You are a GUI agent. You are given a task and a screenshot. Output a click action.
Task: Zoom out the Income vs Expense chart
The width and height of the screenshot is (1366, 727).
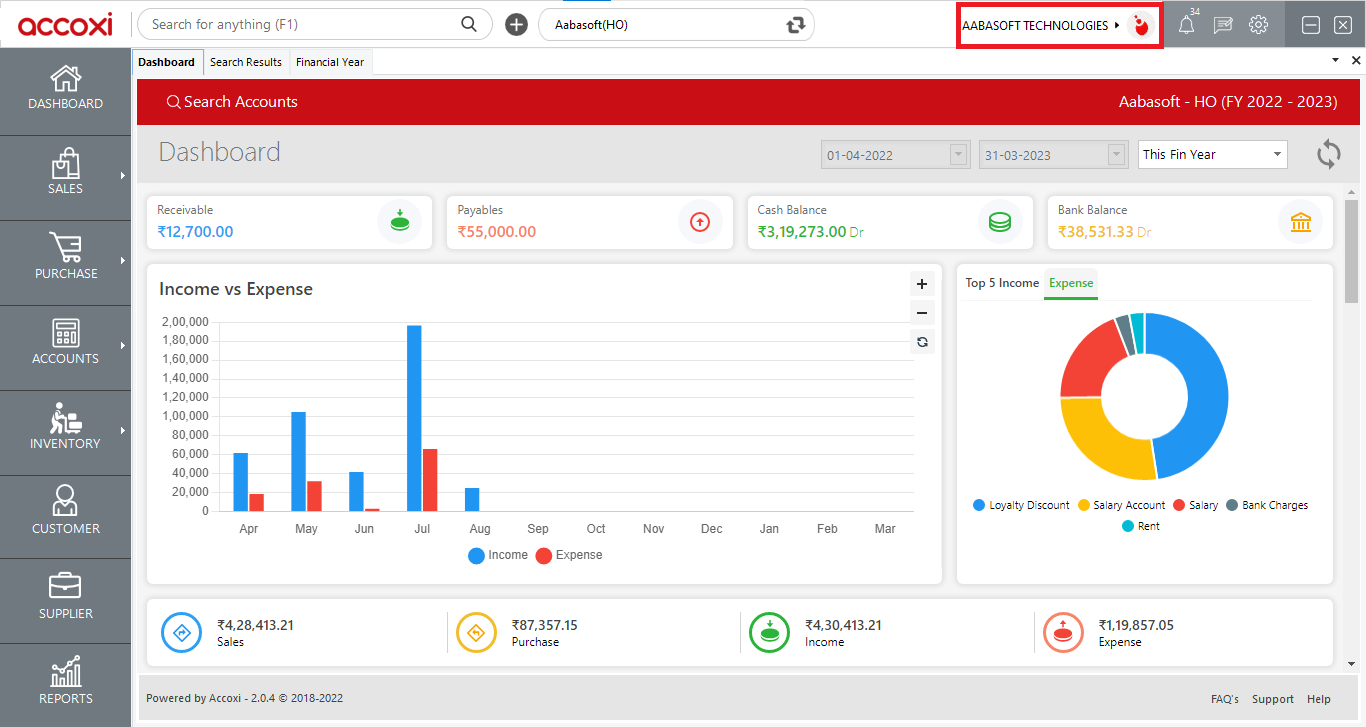(922, 312)
